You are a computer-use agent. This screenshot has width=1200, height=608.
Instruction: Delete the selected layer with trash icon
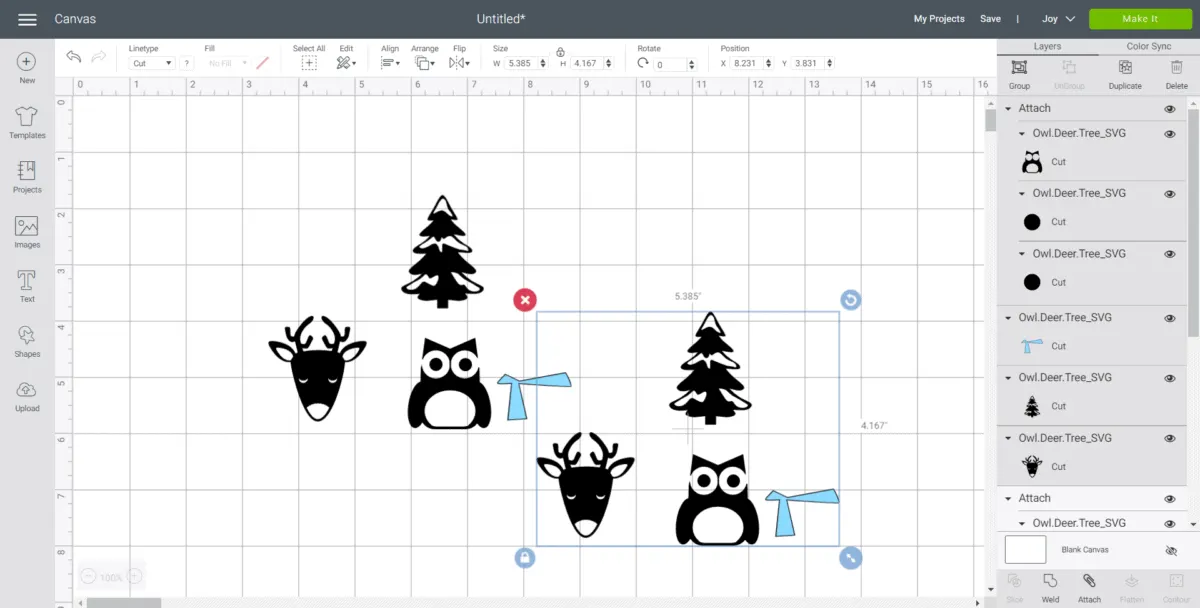(1176, 73)
